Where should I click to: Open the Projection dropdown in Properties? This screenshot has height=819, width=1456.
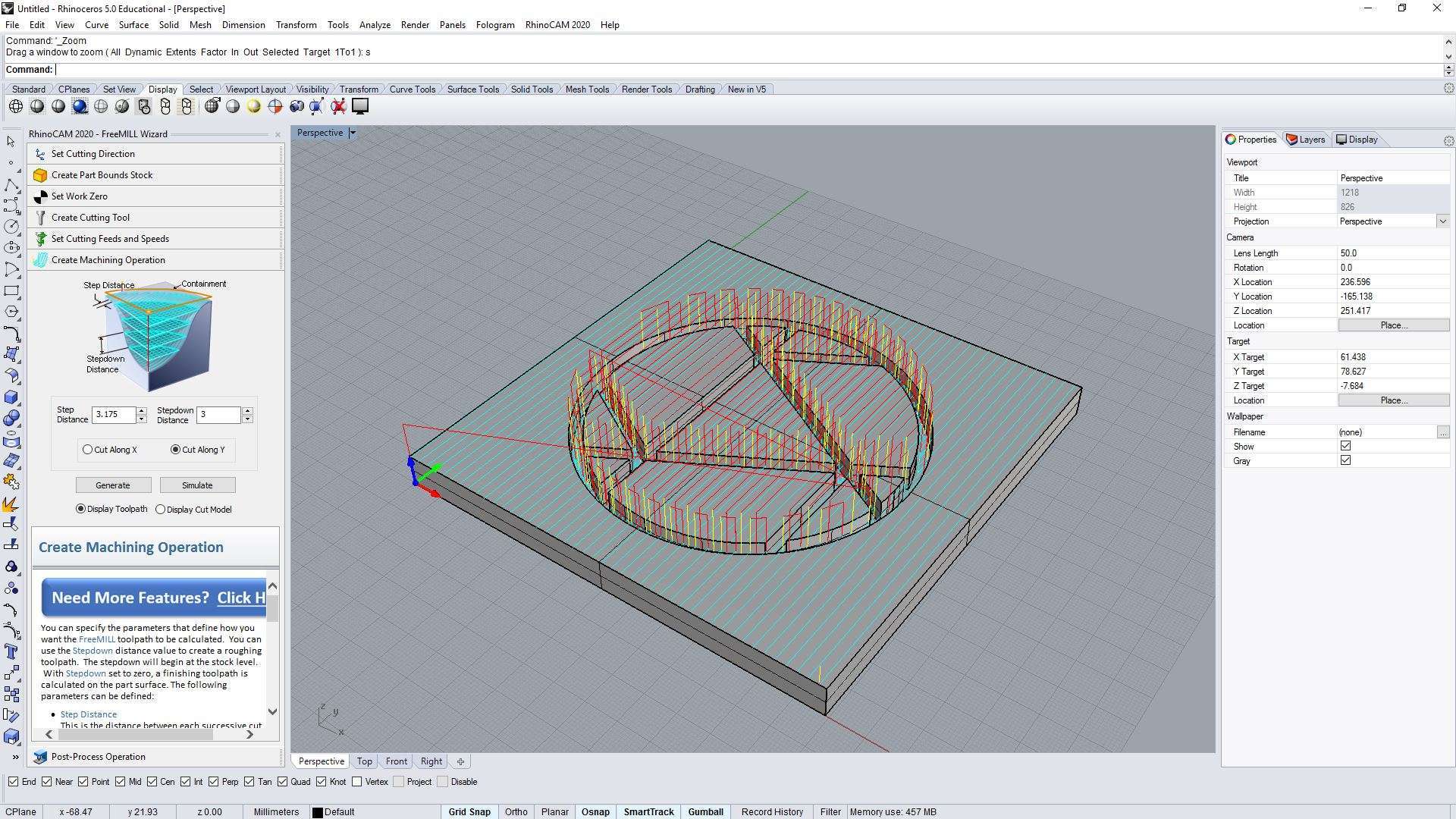[1442, 221]
